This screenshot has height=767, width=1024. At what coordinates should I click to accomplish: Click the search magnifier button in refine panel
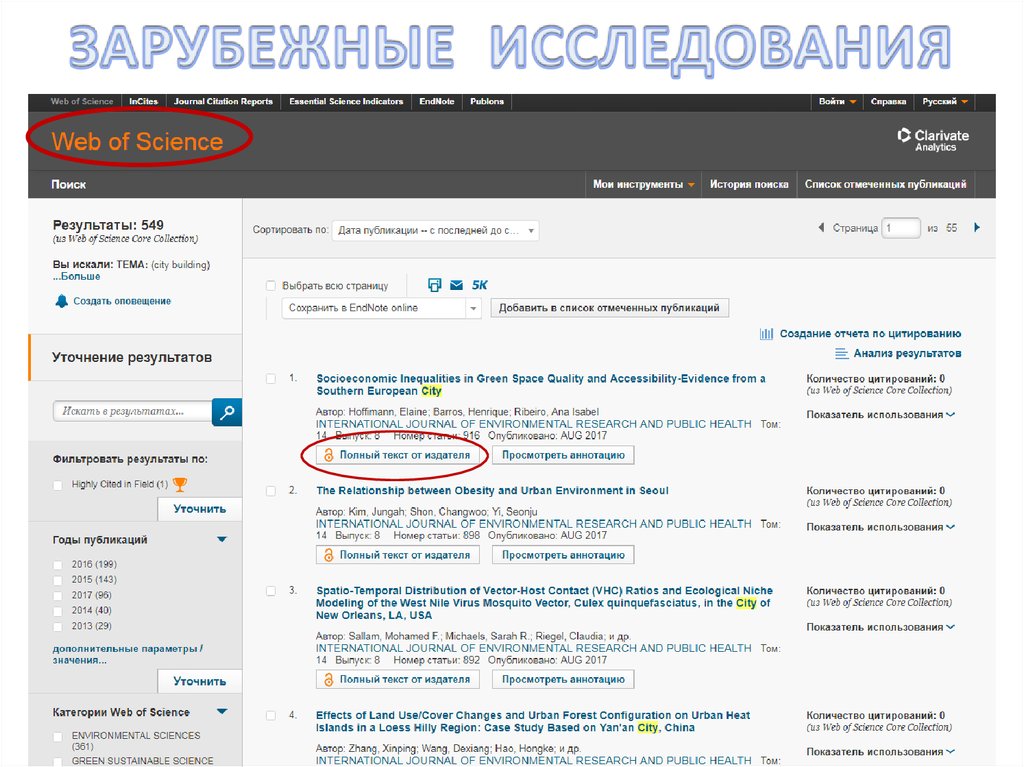tap(227, 412)
